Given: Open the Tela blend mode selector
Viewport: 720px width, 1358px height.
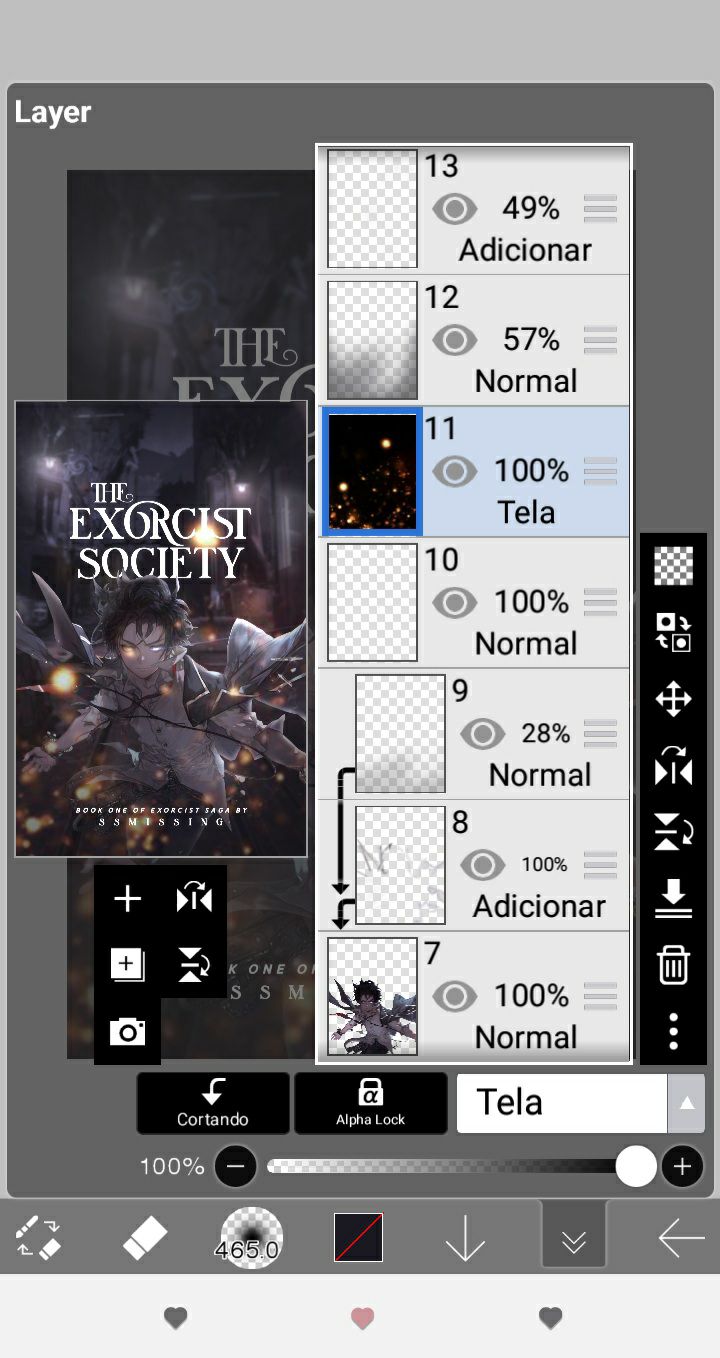Looking at the screenshot, I should (x=562, y=1103).
